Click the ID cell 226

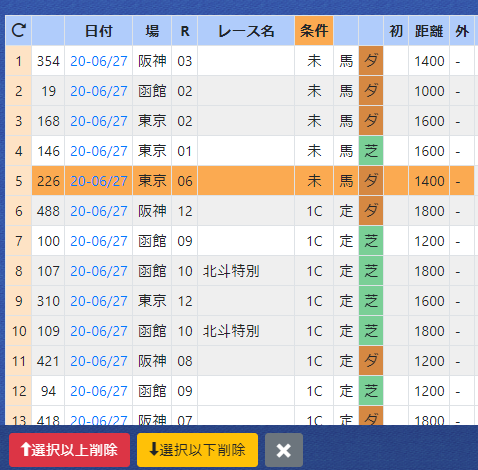[48, 181]
